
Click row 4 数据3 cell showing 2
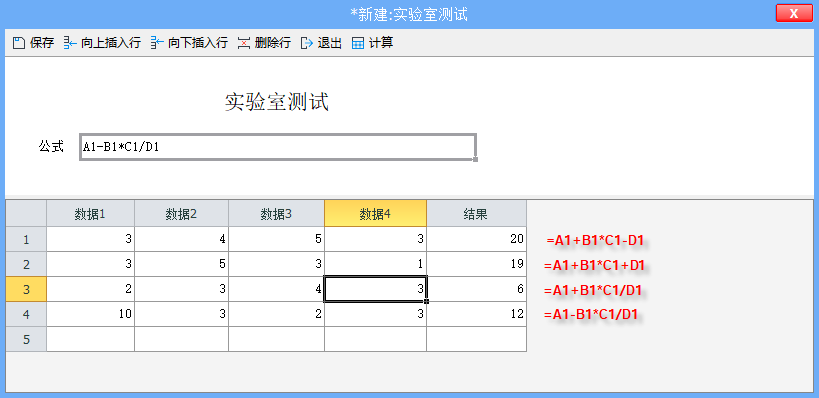pos(276,314)
